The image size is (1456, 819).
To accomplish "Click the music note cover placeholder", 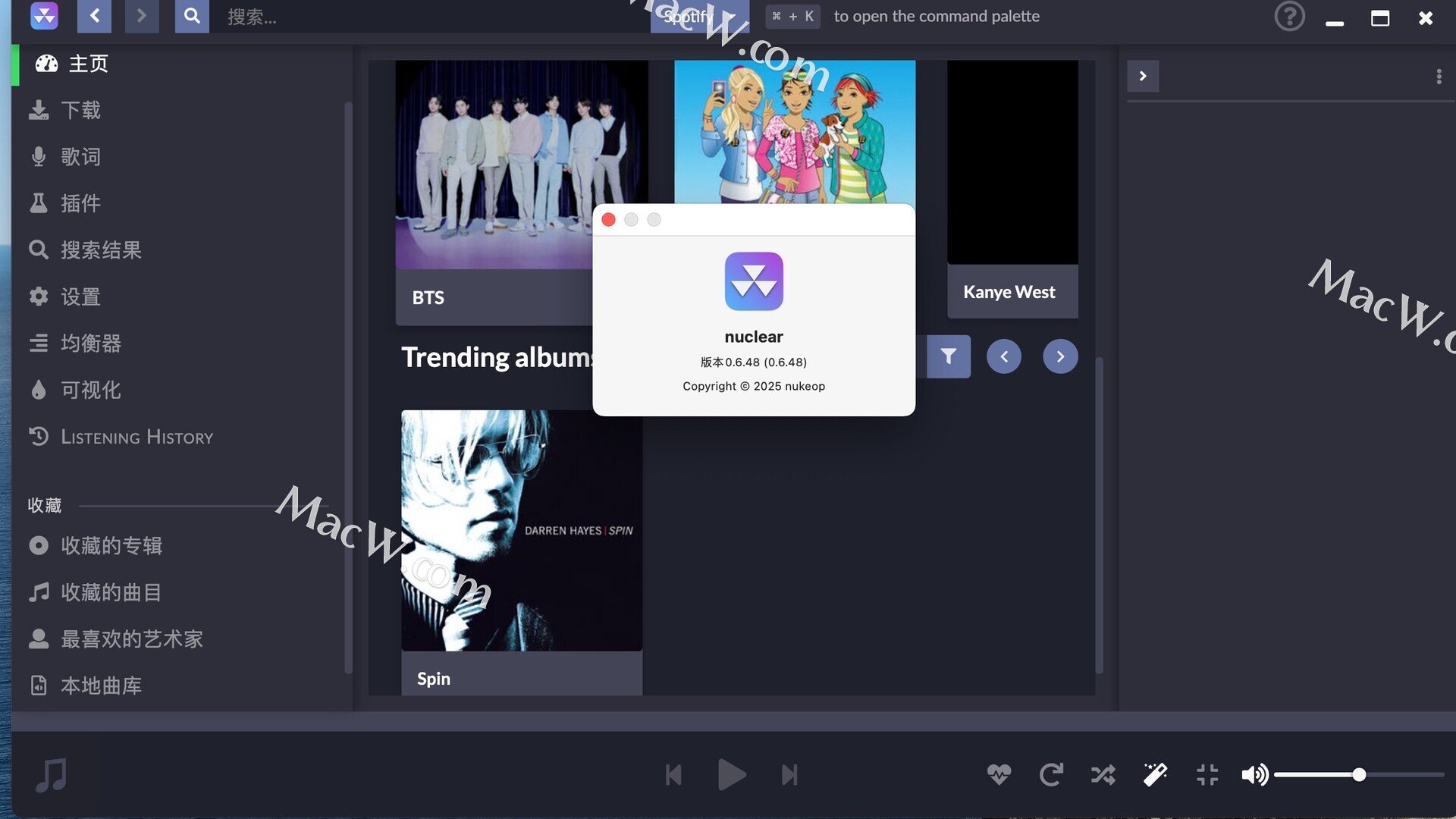I will point(52,775).
